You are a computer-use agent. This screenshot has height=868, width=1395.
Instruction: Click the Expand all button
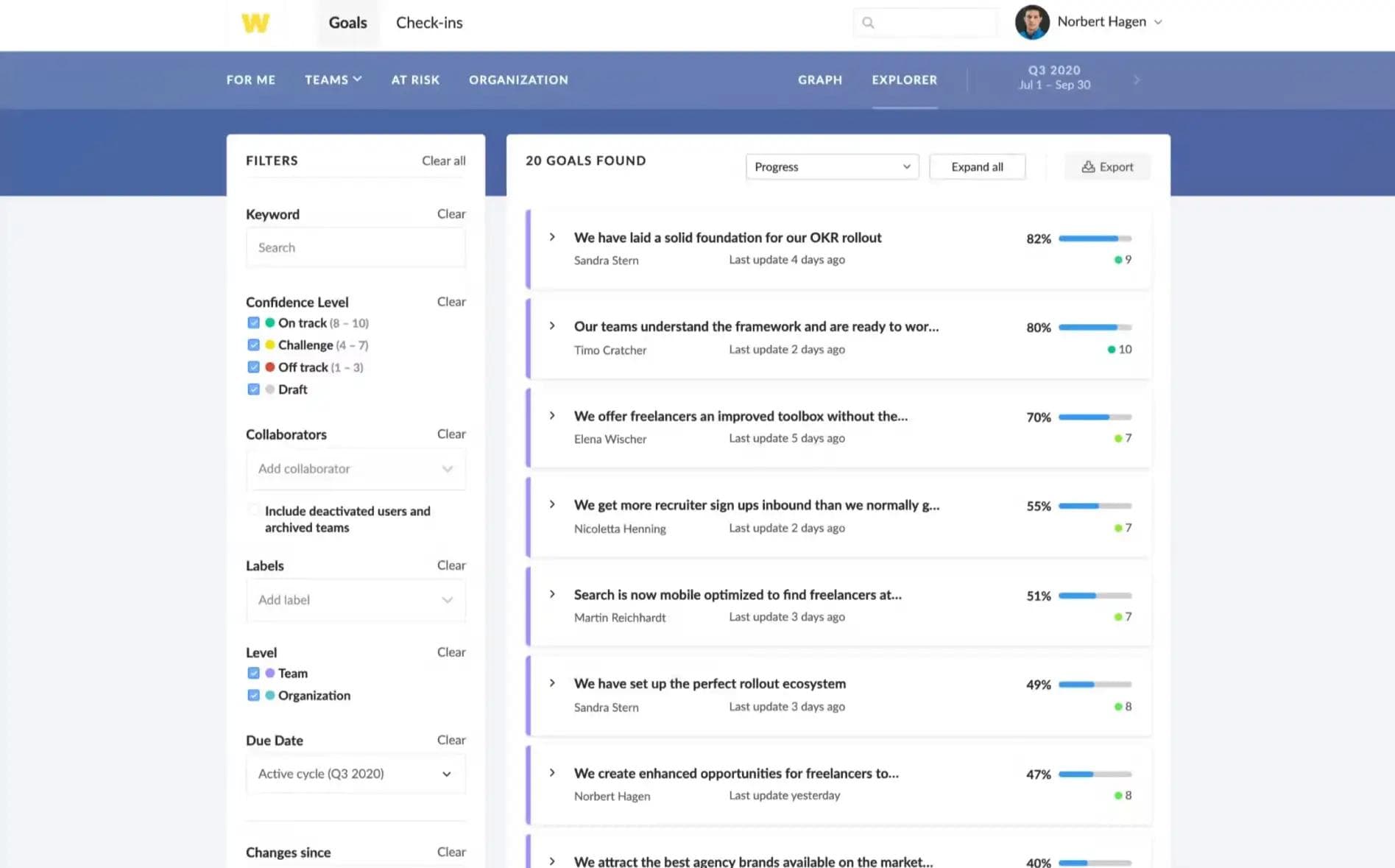977,166
